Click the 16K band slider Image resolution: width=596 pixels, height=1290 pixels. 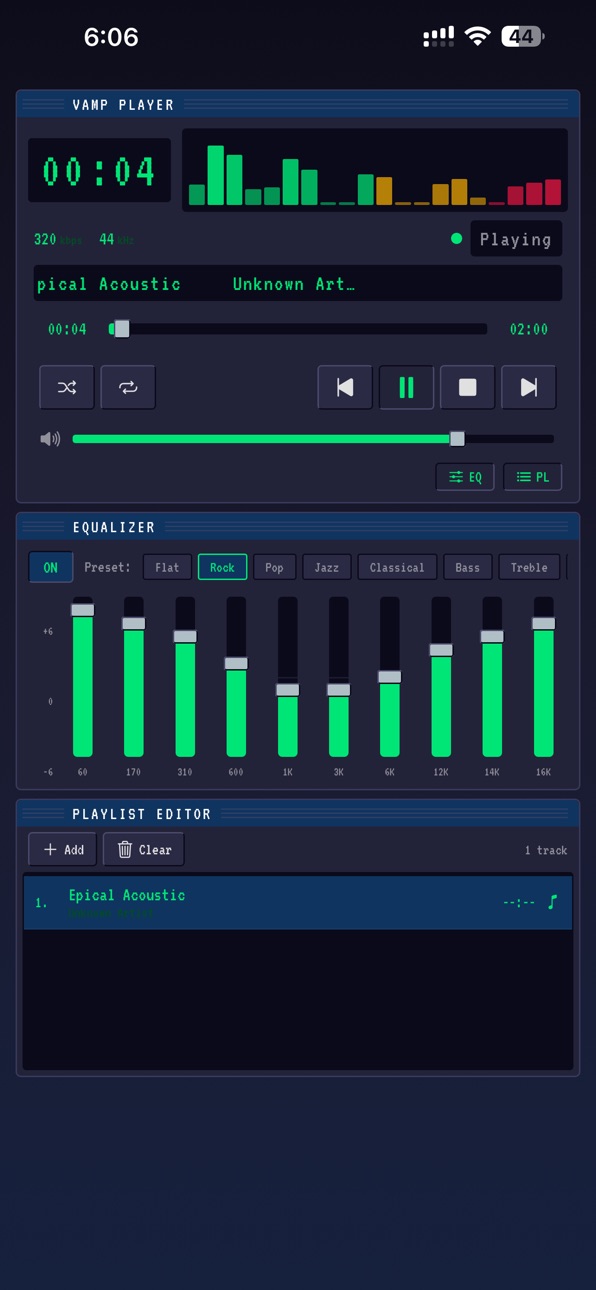[x=543, y=677]
